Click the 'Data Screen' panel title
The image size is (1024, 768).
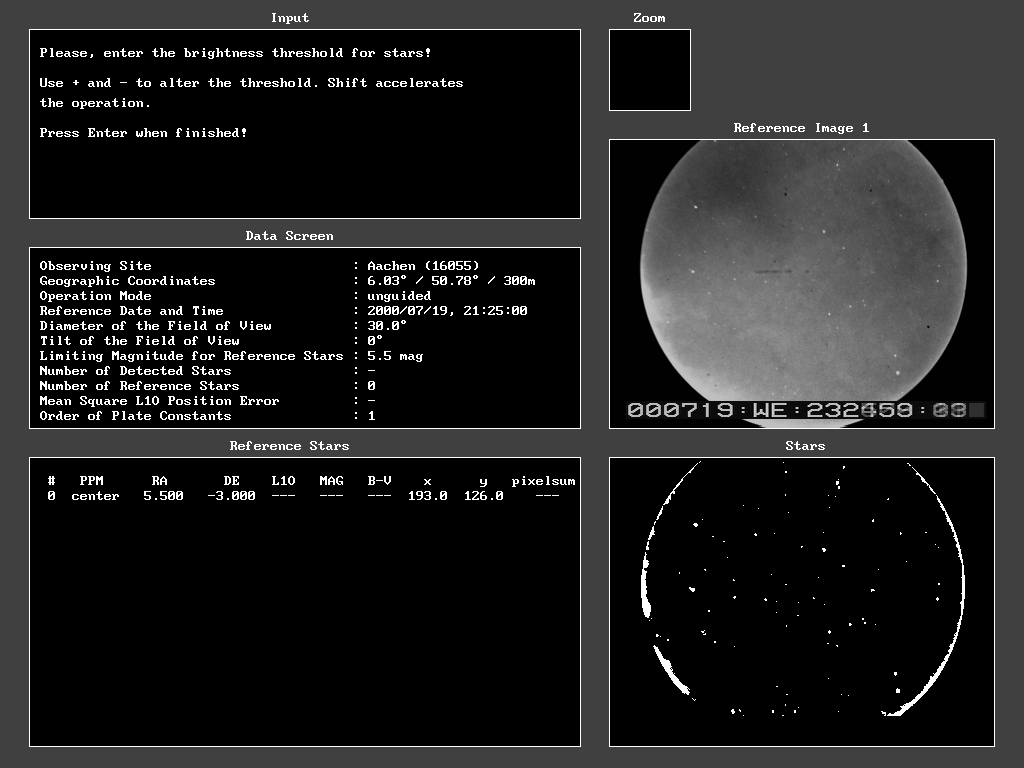tap(289, 236)
